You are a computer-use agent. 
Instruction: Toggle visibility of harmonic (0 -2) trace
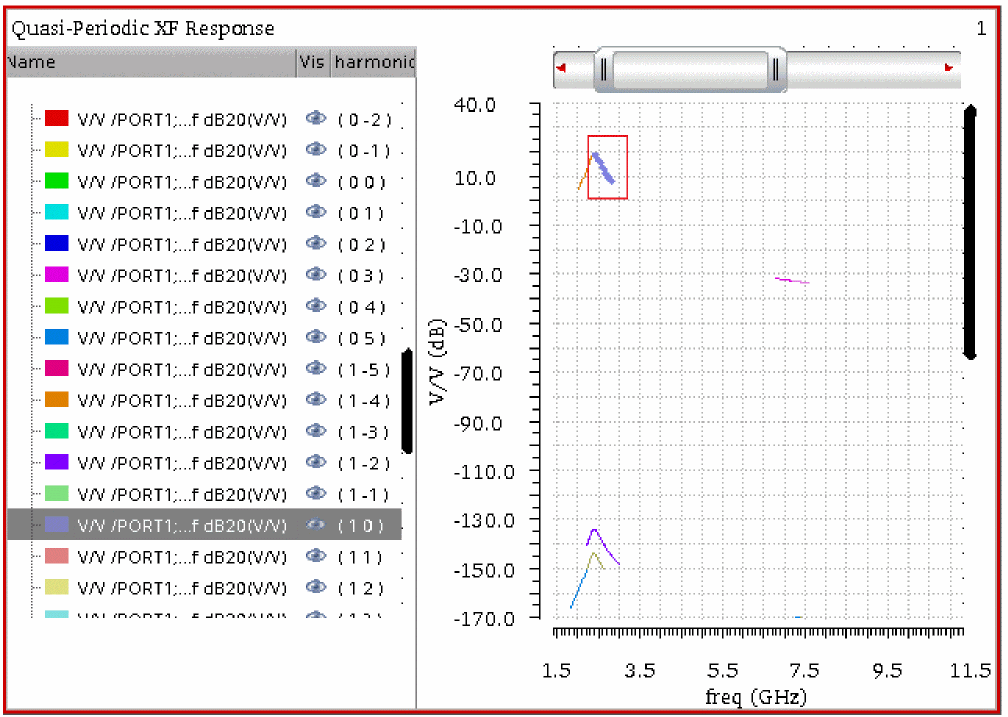316,118
